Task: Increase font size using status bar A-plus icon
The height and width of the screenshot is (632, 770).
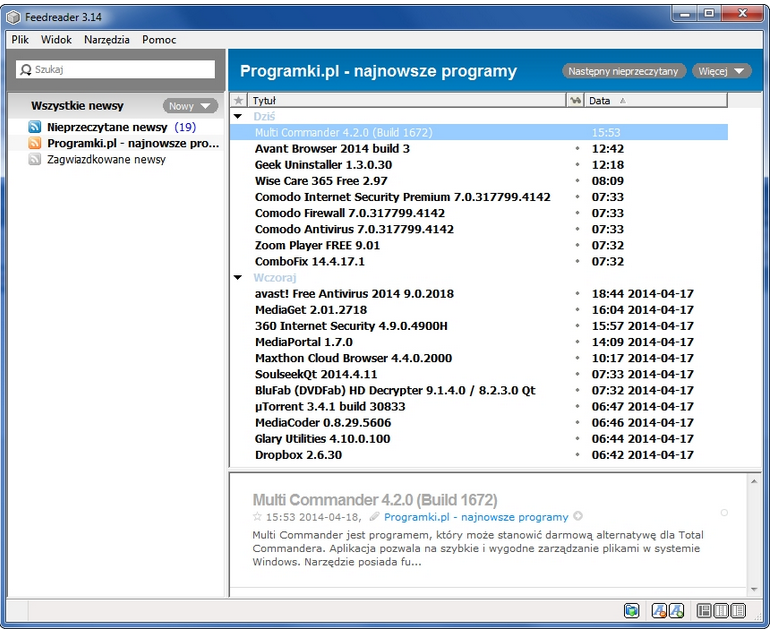Action: click(676, 611)
